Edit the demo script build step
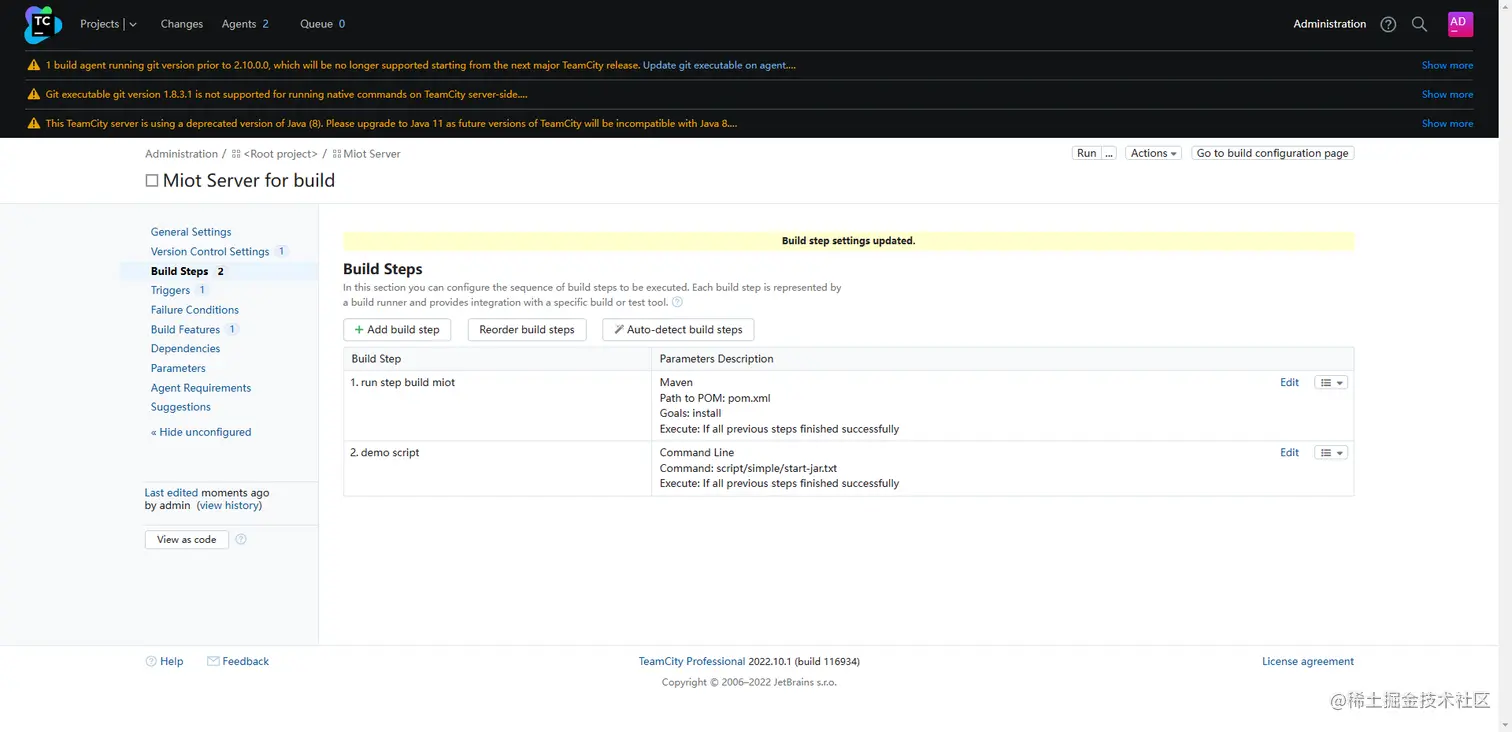 point(1289,453)
